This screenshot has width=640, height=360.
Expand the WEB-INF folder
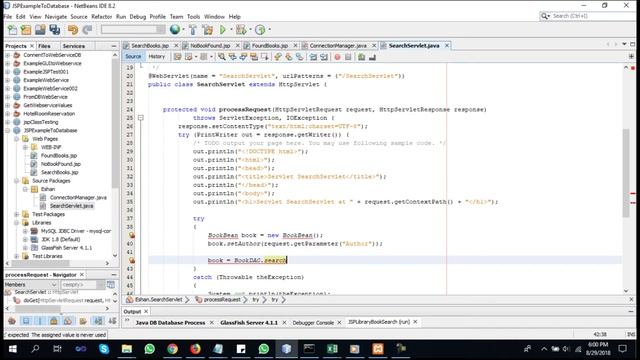[x=25, y=147]
